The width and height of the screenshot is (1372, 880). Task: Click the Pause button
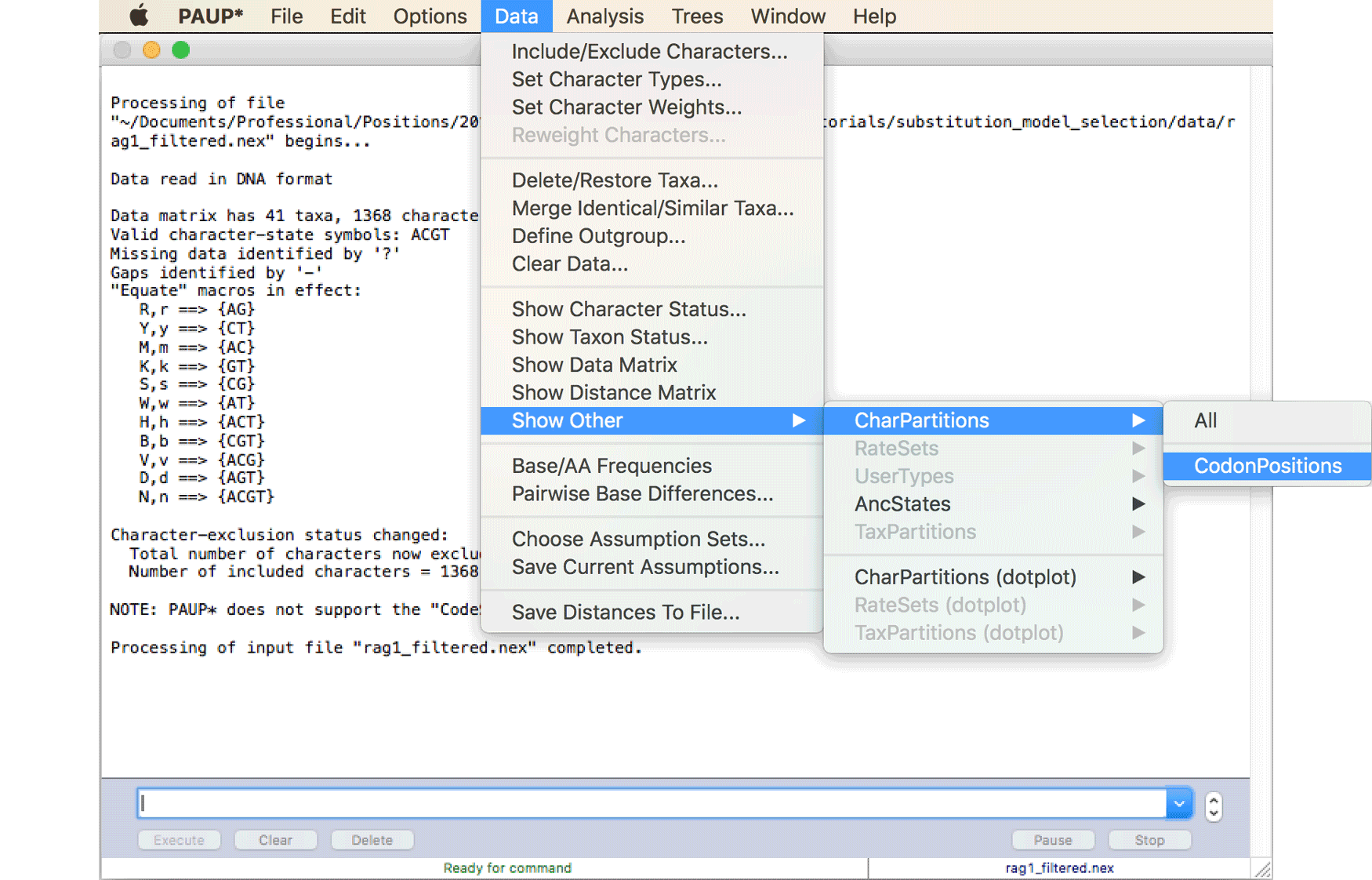tap(1052, 840)
